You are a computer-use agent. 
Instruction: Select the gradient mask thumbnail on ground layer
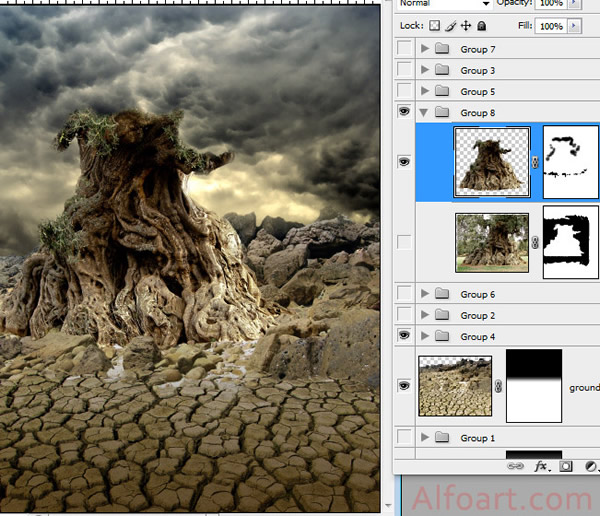[x=534, y=385]
